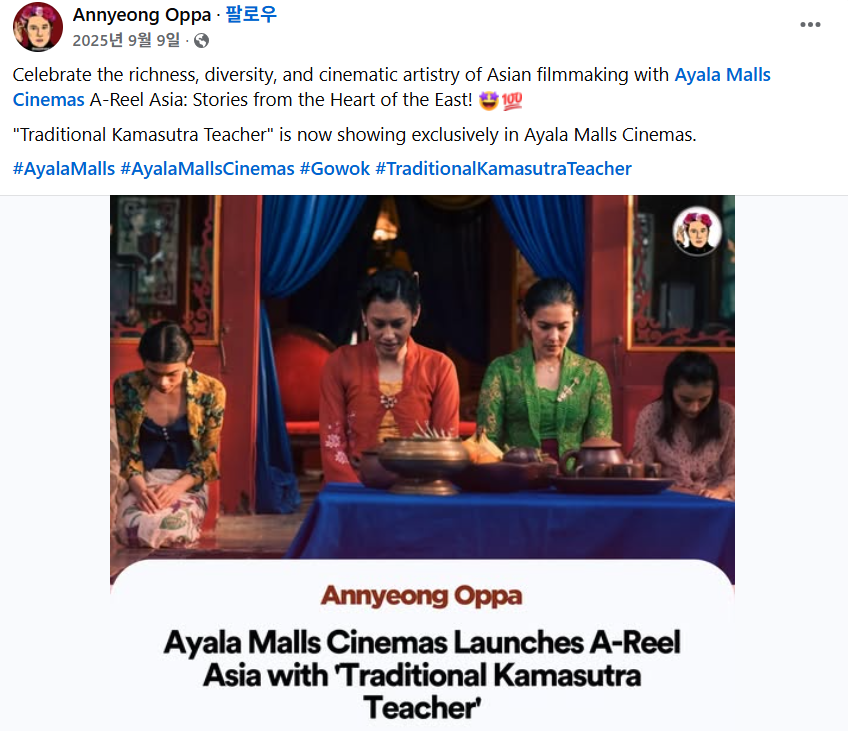Viewport: 848px width, 731px height.
Task: Open the Cinemas mention link on second line
Action: (x=49, y=100)
